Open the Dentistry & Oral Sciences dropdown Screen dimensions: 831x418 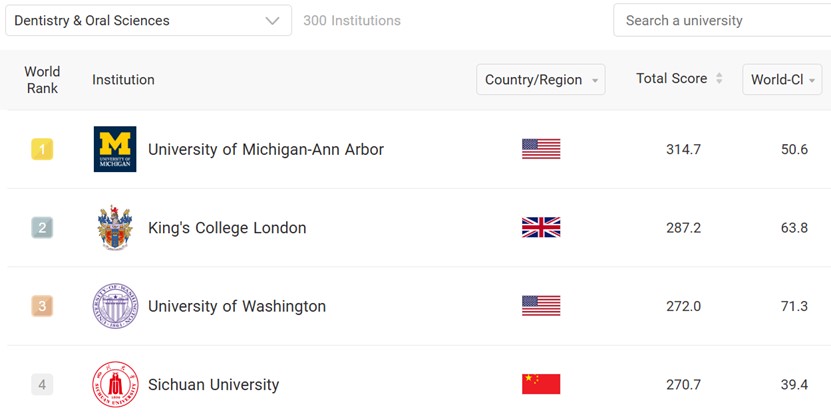pyautogui.click(x=148, y=21)
